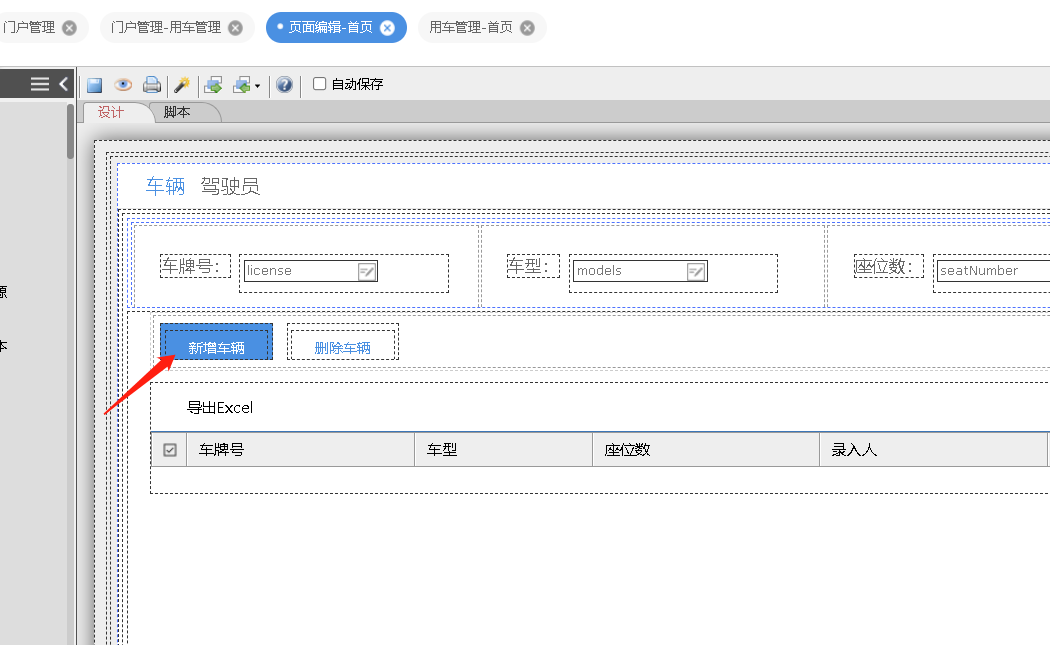Click the 座位数 table column header
Screen dimensions: 1050x645
(x=706, y=449)
